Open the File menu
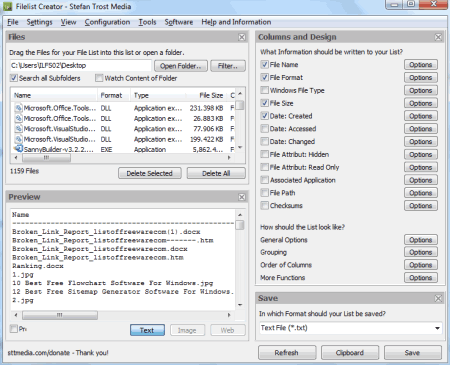Screen dimensions: 450x365 pyautogui.click(x=13, y=22)
